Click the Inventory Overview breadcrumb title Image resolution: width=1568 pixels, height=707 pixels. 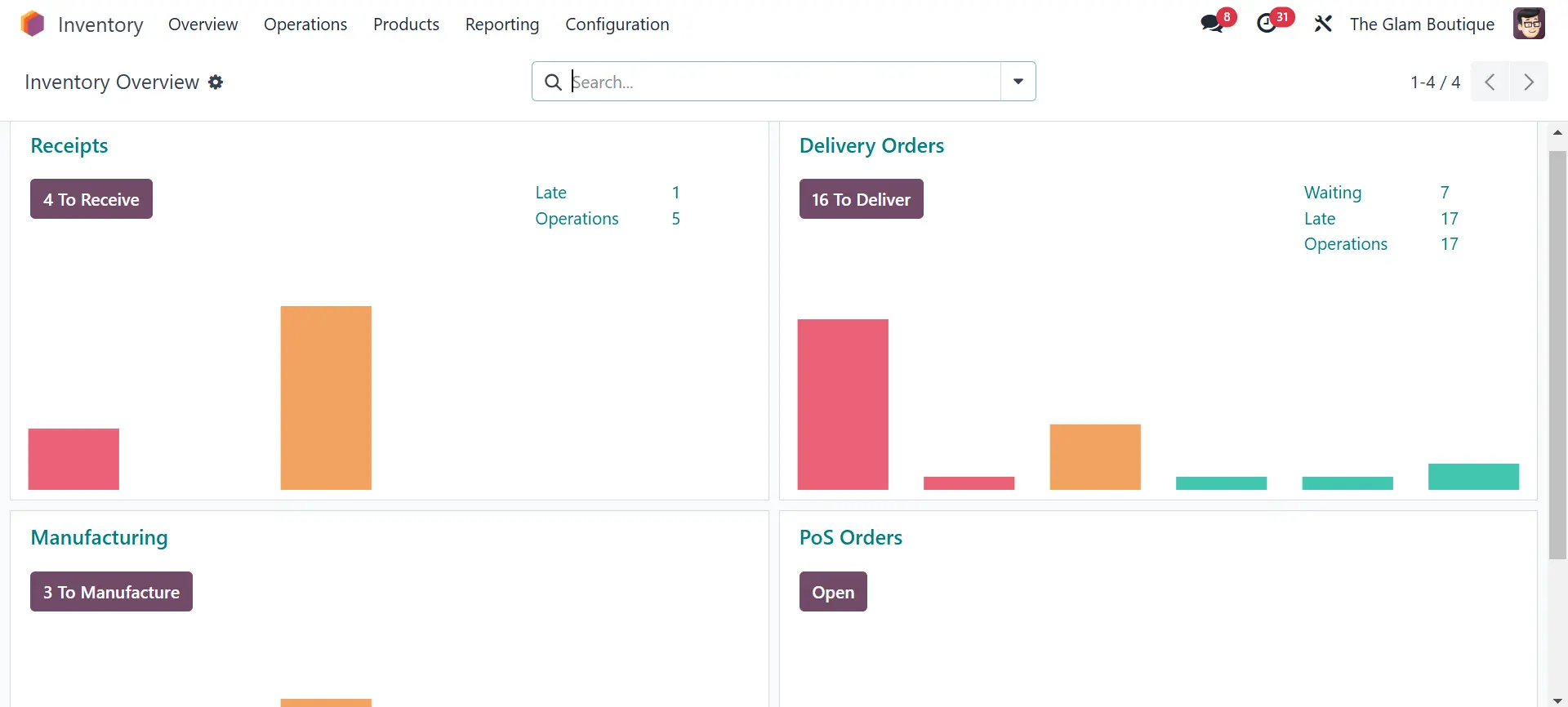coord(112,82)
